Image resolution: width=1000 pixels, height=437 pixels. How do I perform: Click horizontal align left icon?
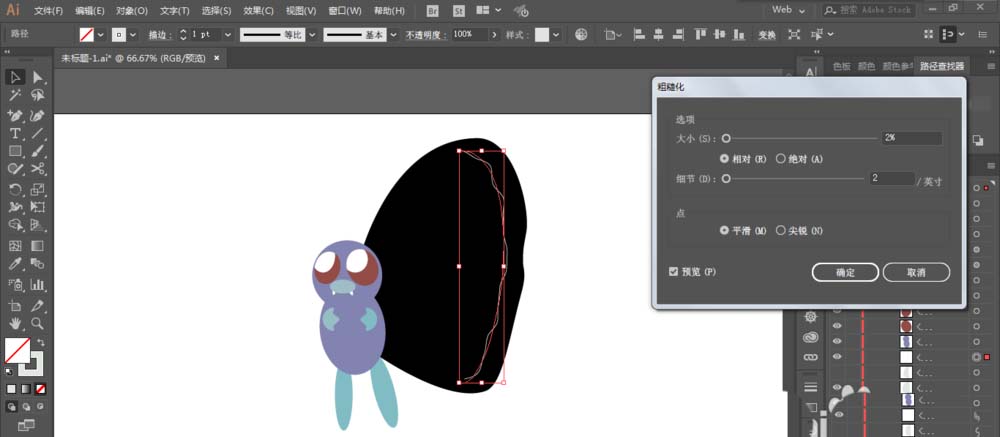tap(640, 34)
